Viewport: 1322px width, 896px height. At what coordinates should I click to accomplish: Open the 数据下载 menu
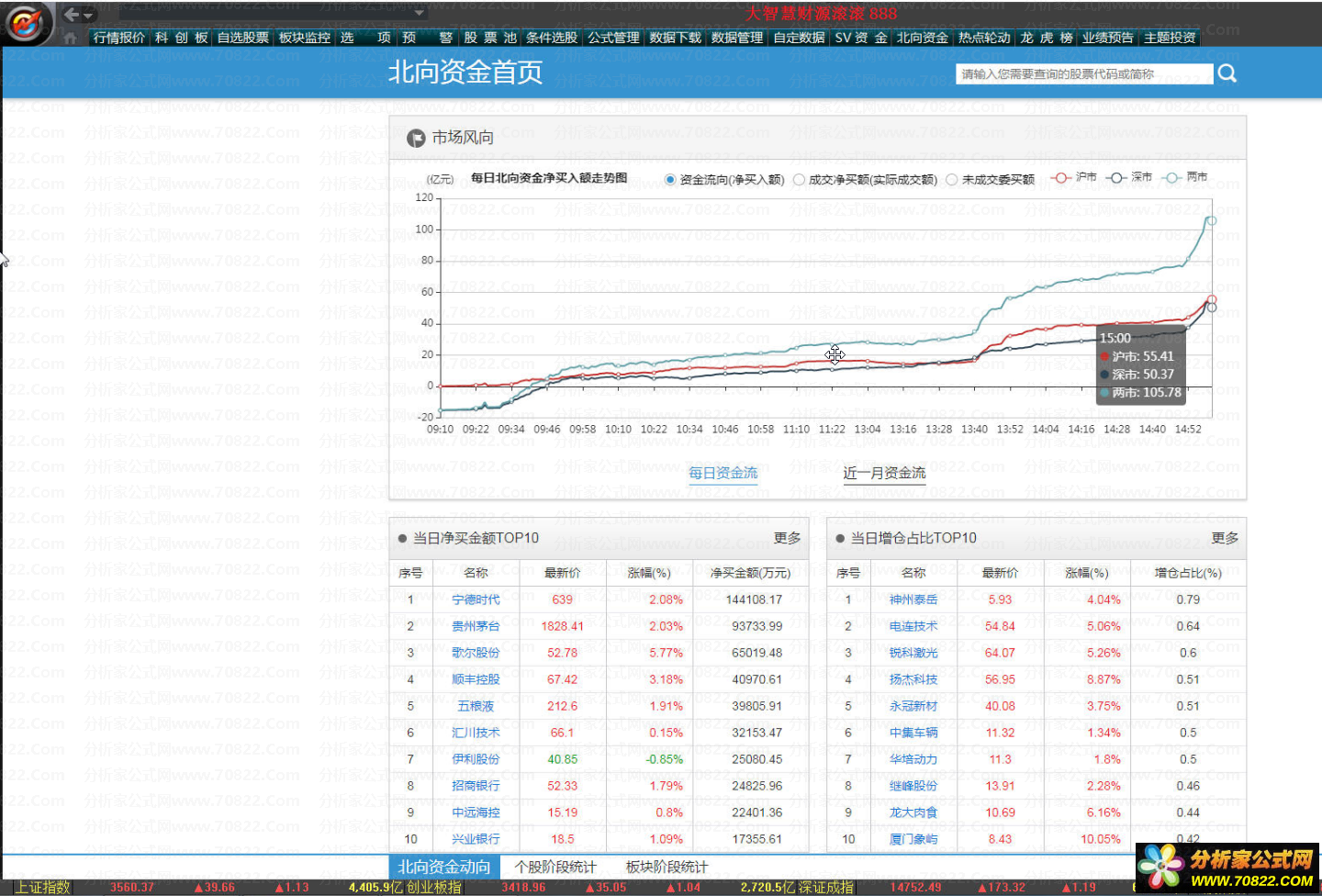click(x=675, y=38)
